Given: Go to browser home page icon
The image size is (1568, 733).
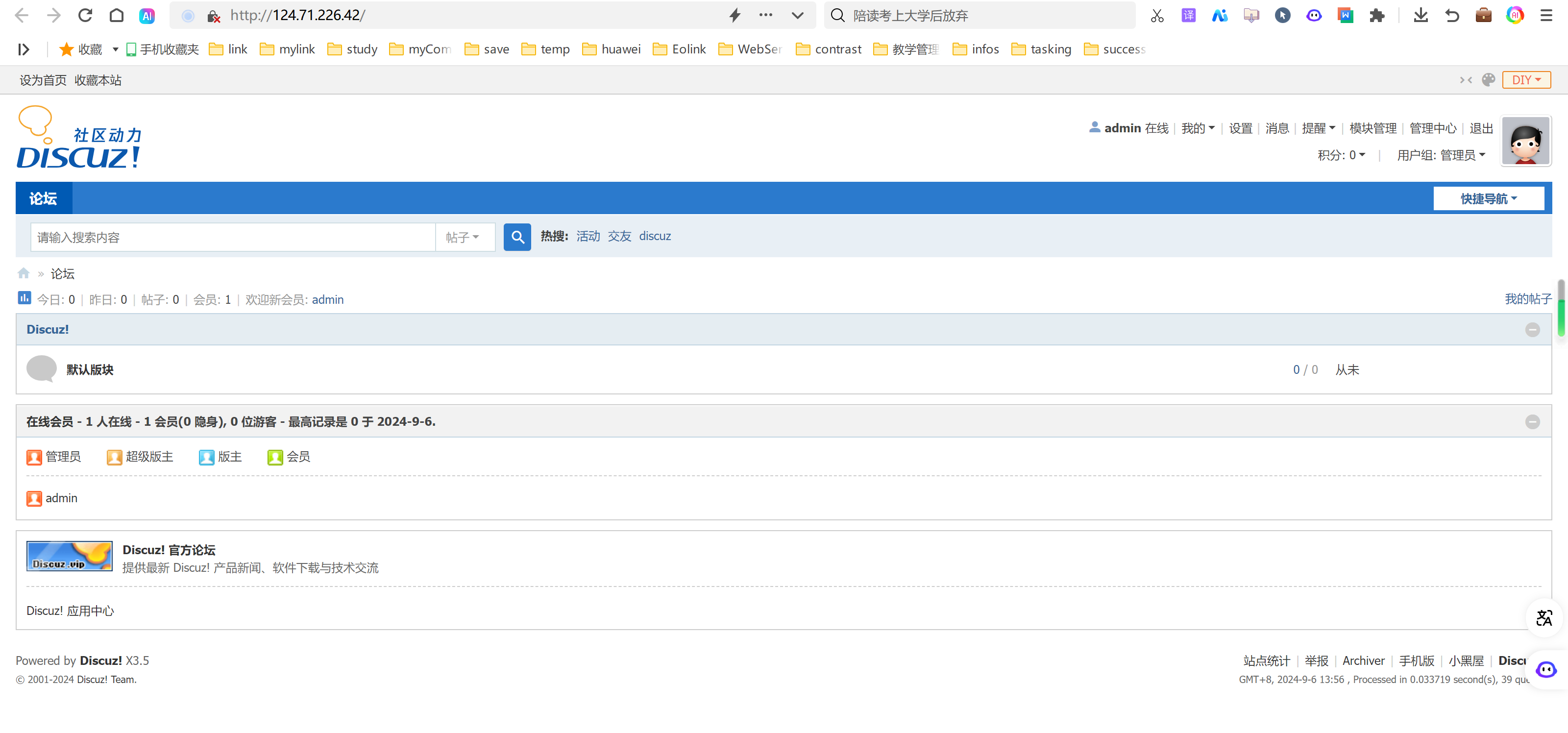Looking at the screenshot, I should pyautogui.click(x=116, y=15).
